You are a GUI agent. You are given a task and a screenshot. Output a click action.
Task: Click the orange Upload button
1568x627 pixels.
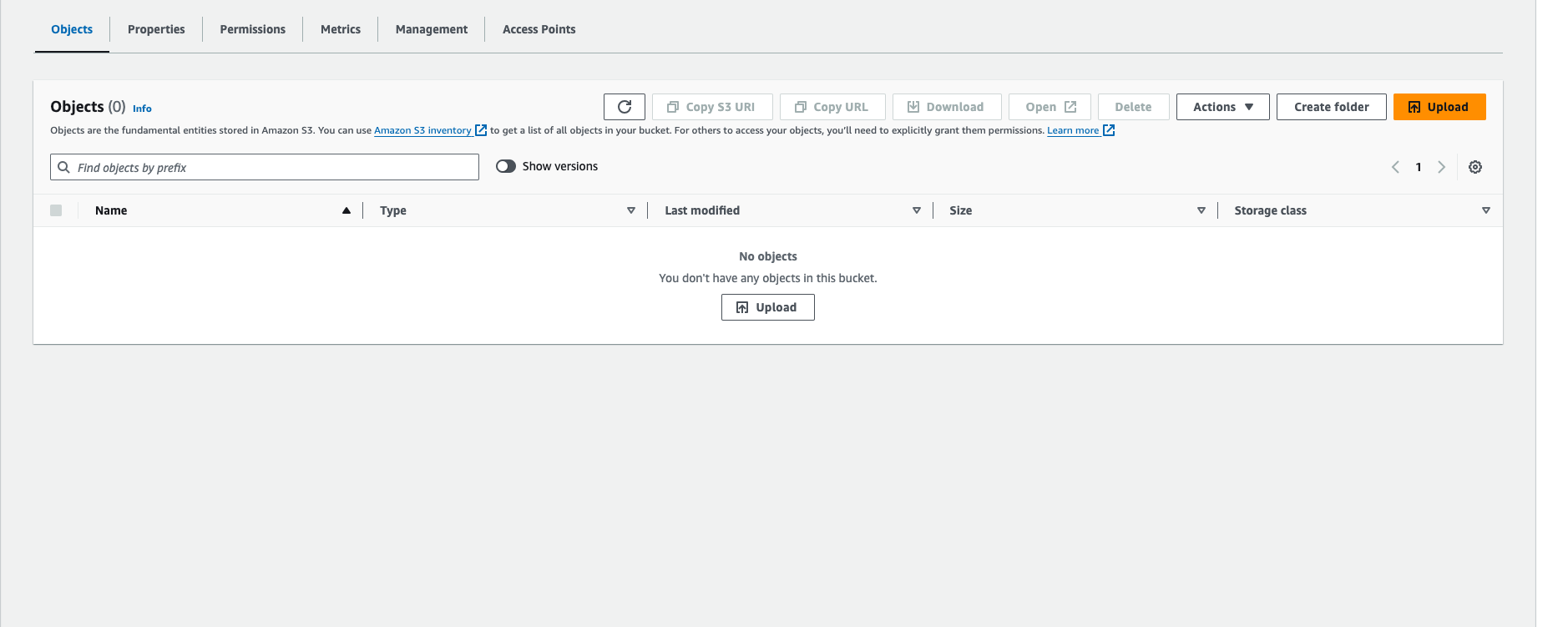[x=1439, y=107]
